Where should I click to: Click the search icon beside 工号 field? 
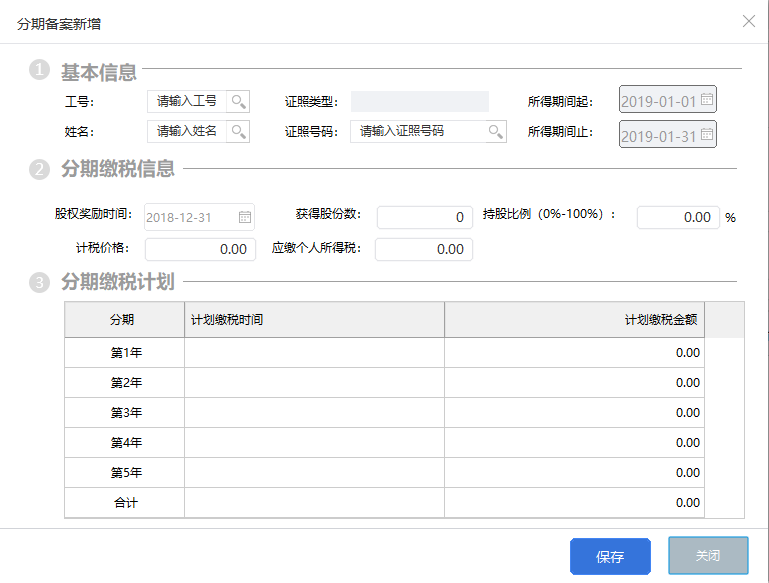coord(238,101)
